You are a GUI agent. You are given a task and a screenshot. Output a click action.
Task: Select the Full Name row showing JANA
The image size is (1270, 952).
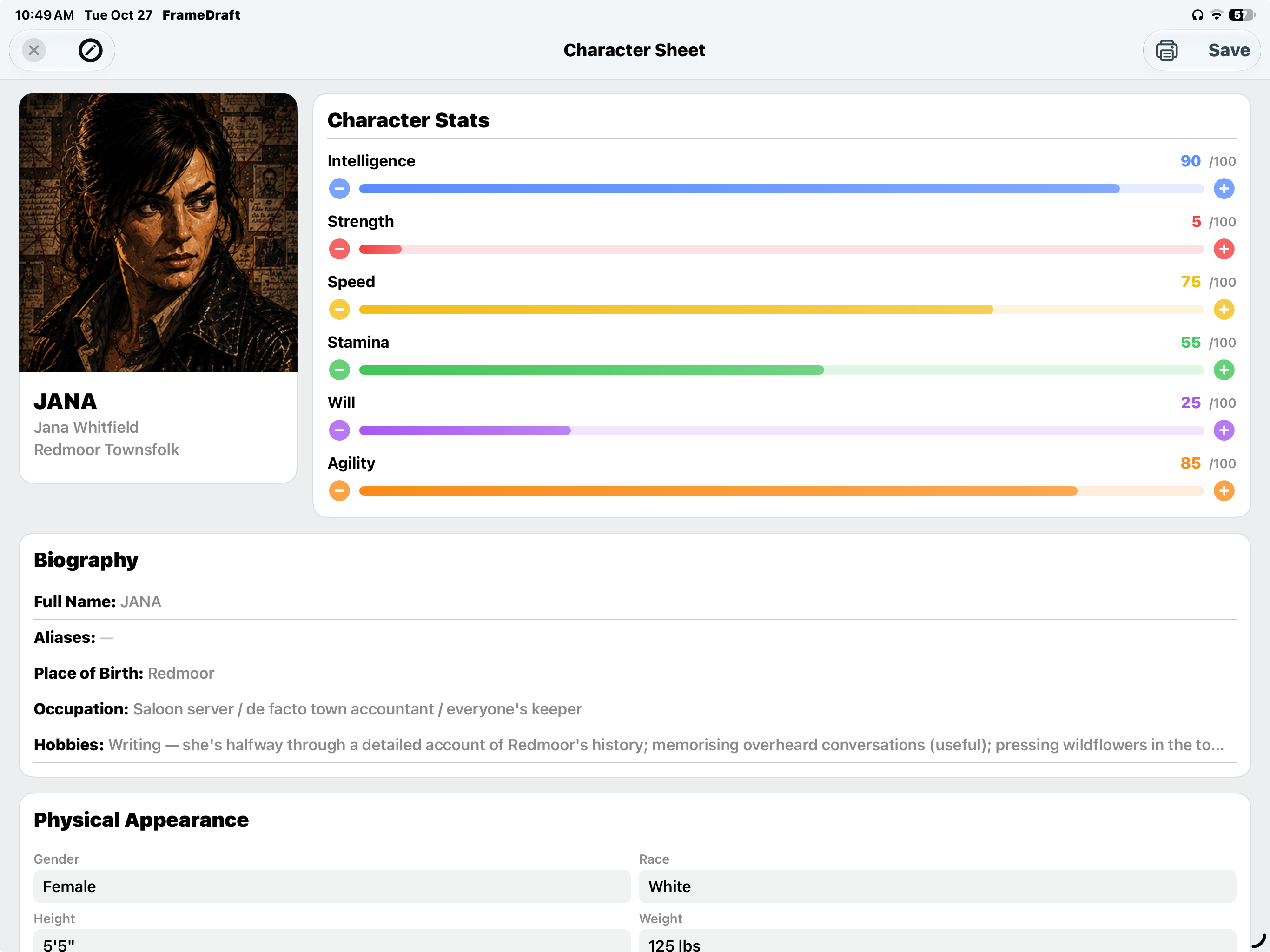635,601
